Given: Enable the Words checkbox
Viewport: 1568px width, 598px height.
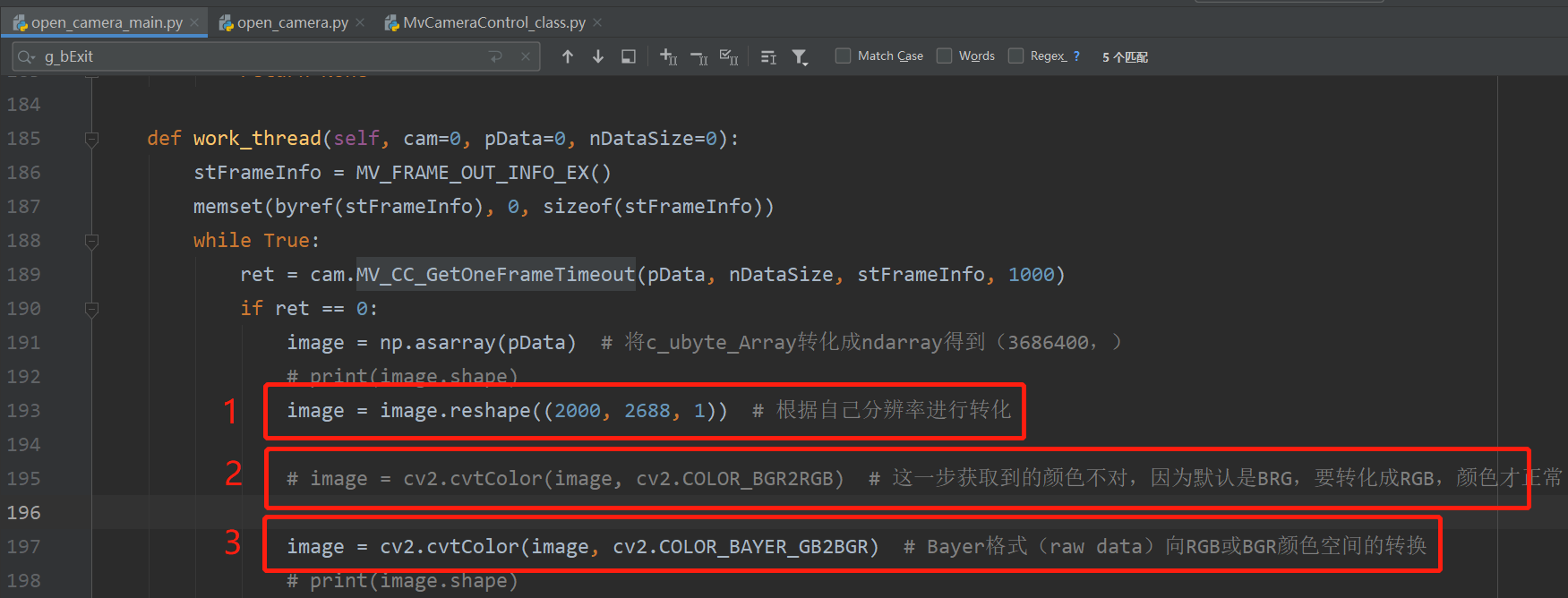Looking at the screenshot, I should (x=944, y=56).
